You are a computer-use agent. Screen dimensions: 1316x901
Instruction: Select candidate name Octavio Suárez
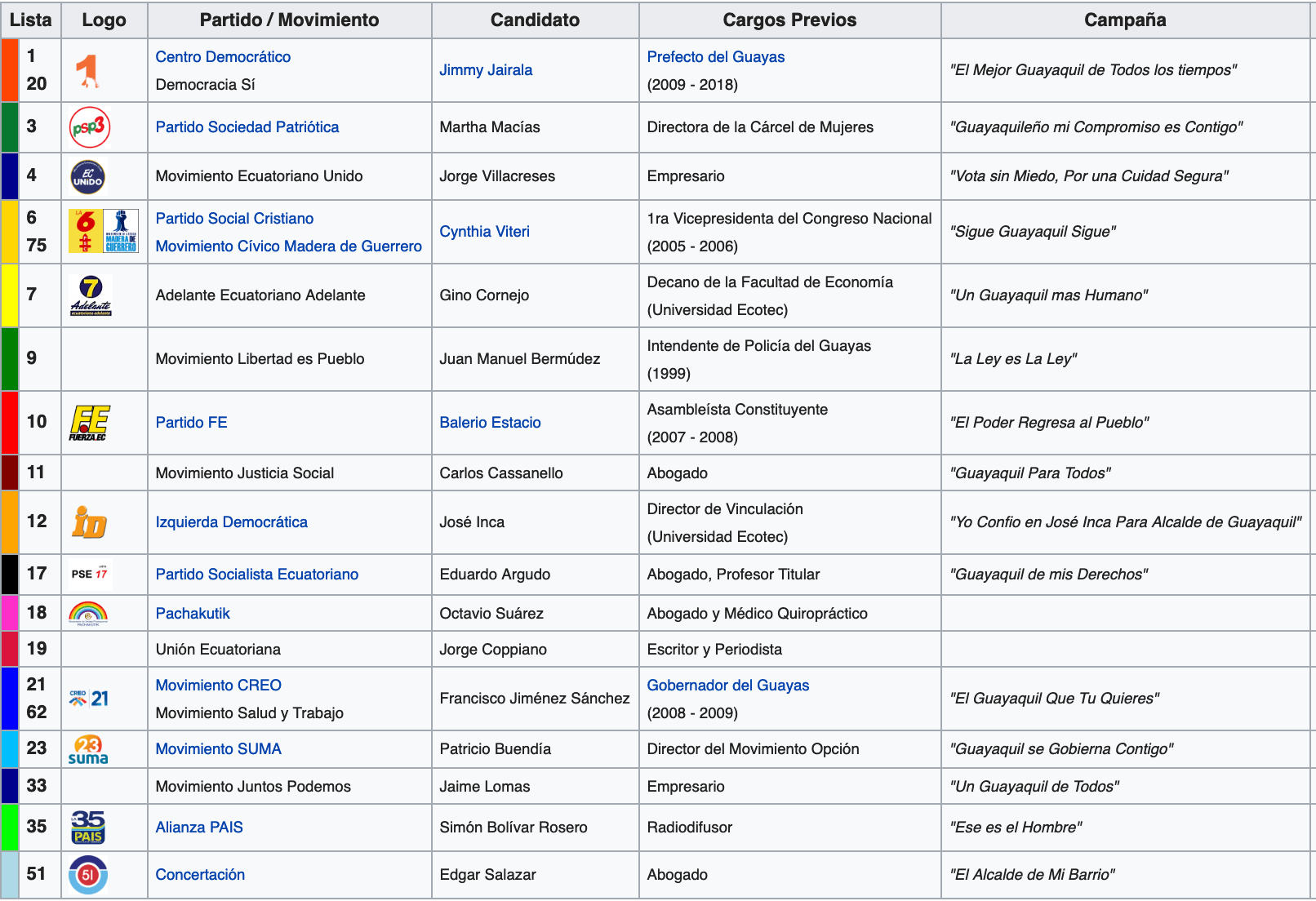491,614
